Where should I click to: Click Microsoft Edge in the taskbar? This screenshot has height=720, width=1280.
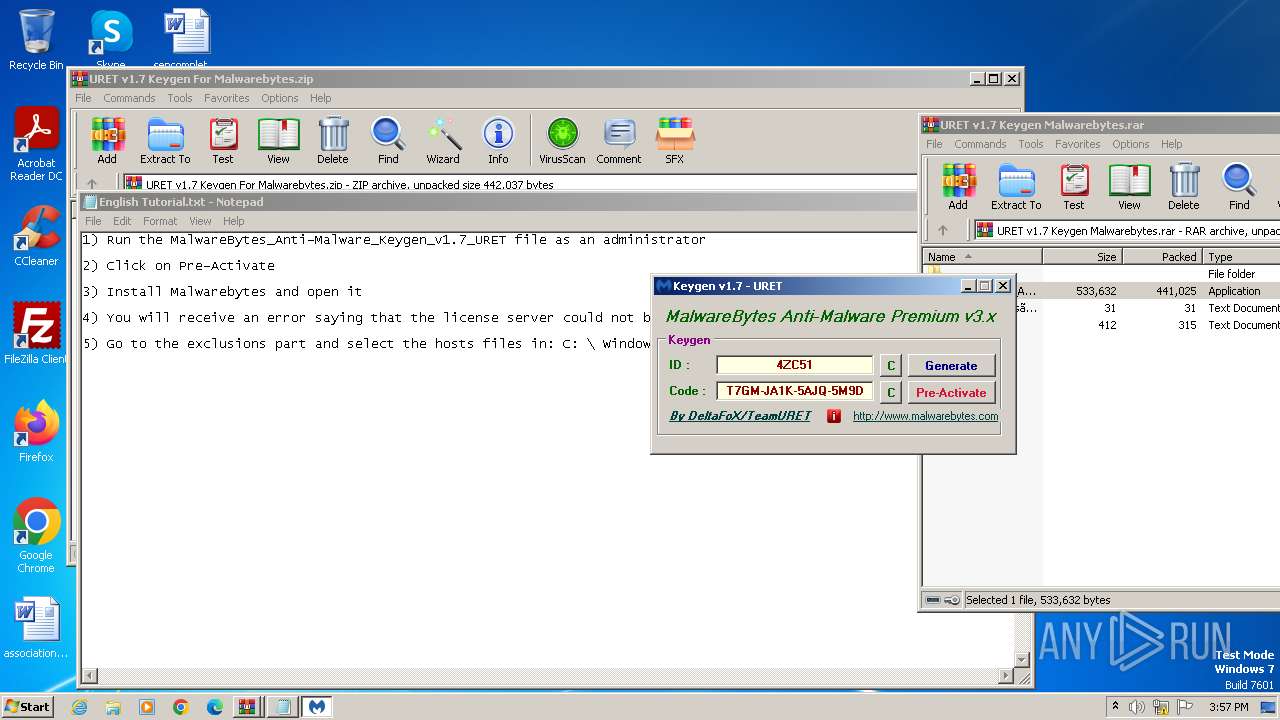point(214,707)
